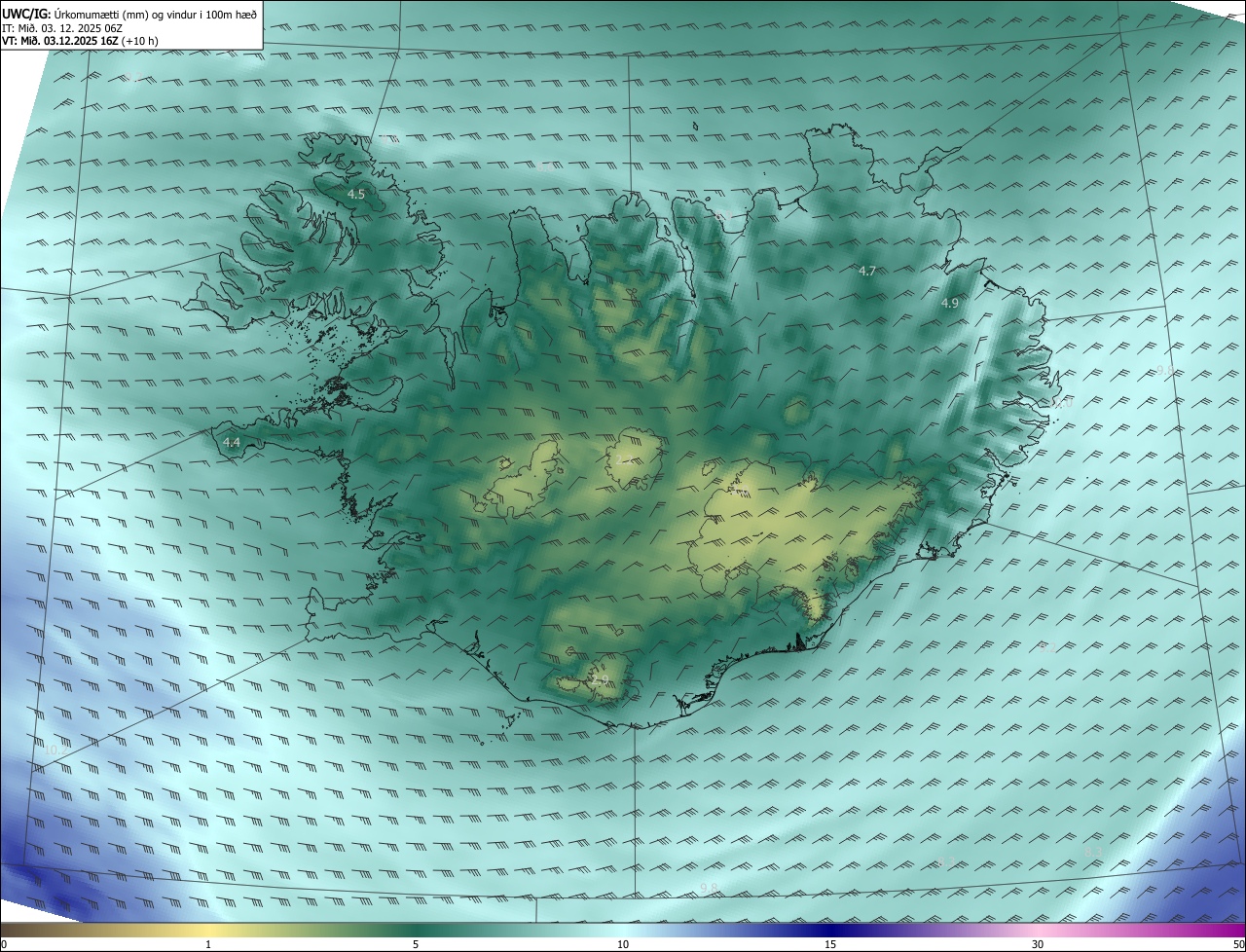Click the color scale bar below the map
Screen dimensions: 1246x952
pos(623,930)
